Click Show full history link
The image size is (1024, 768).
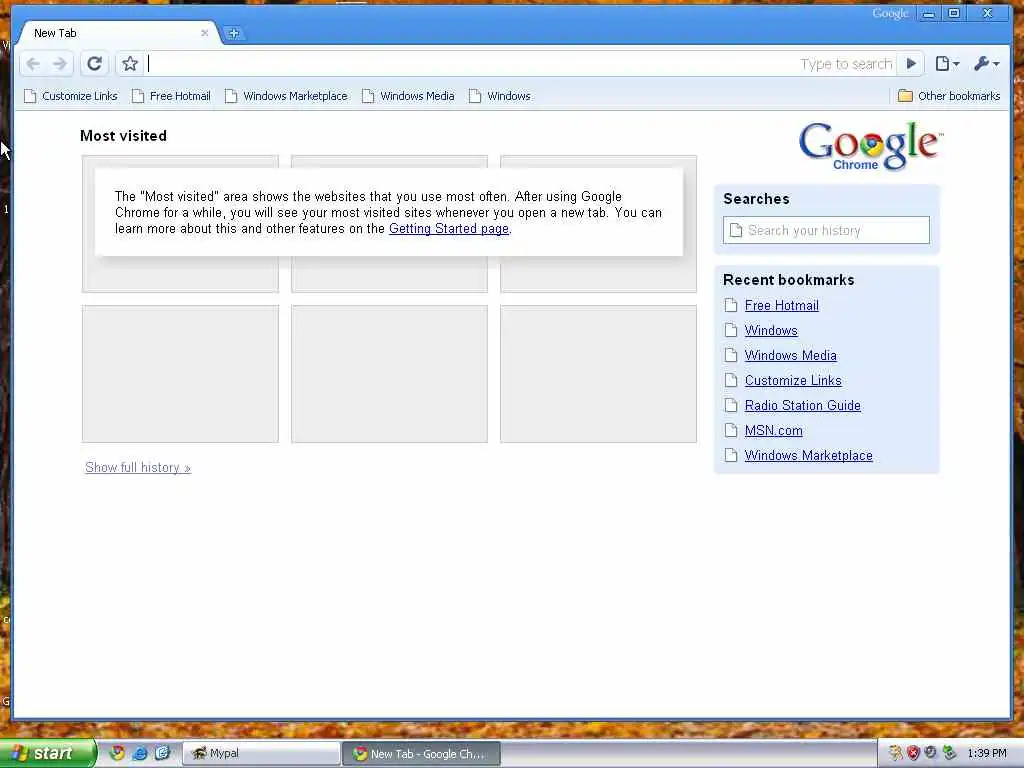click(x=138, y=468)
